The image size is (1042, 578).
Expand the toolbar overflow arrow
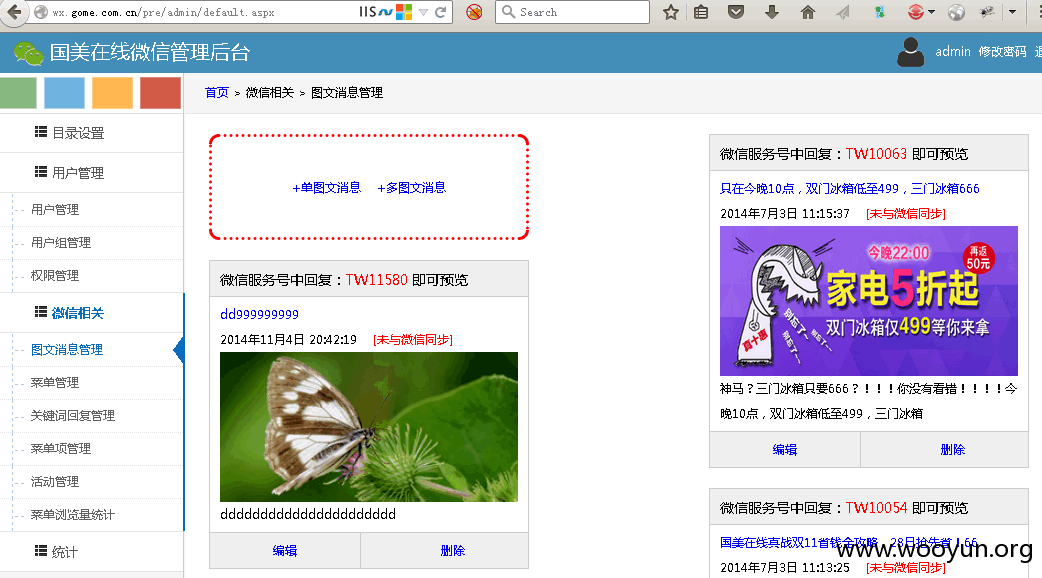click(x=1012, y=12)
